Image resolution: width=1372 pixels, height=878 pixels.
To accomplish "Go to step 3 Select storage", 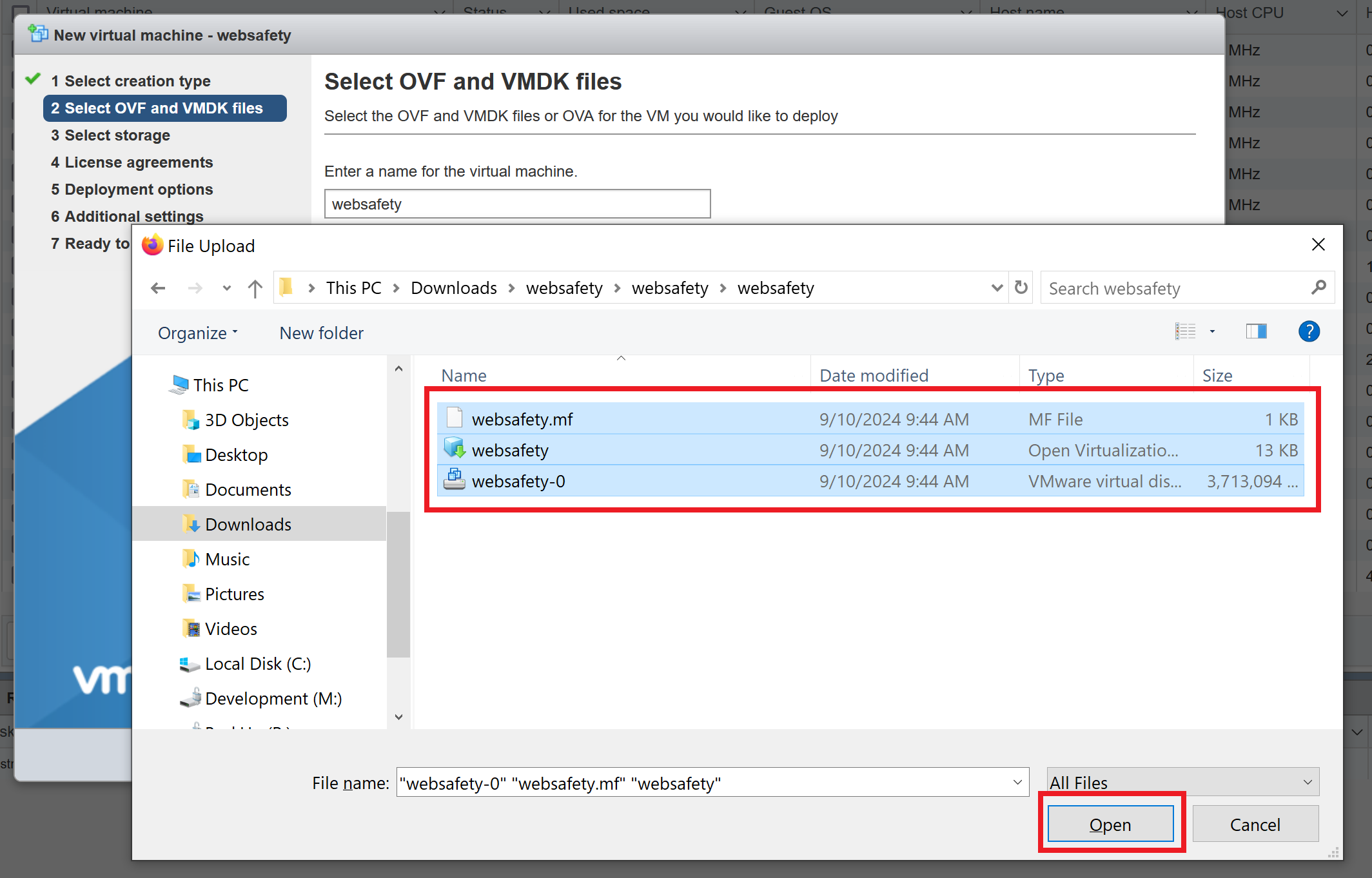I will [110, 135].
